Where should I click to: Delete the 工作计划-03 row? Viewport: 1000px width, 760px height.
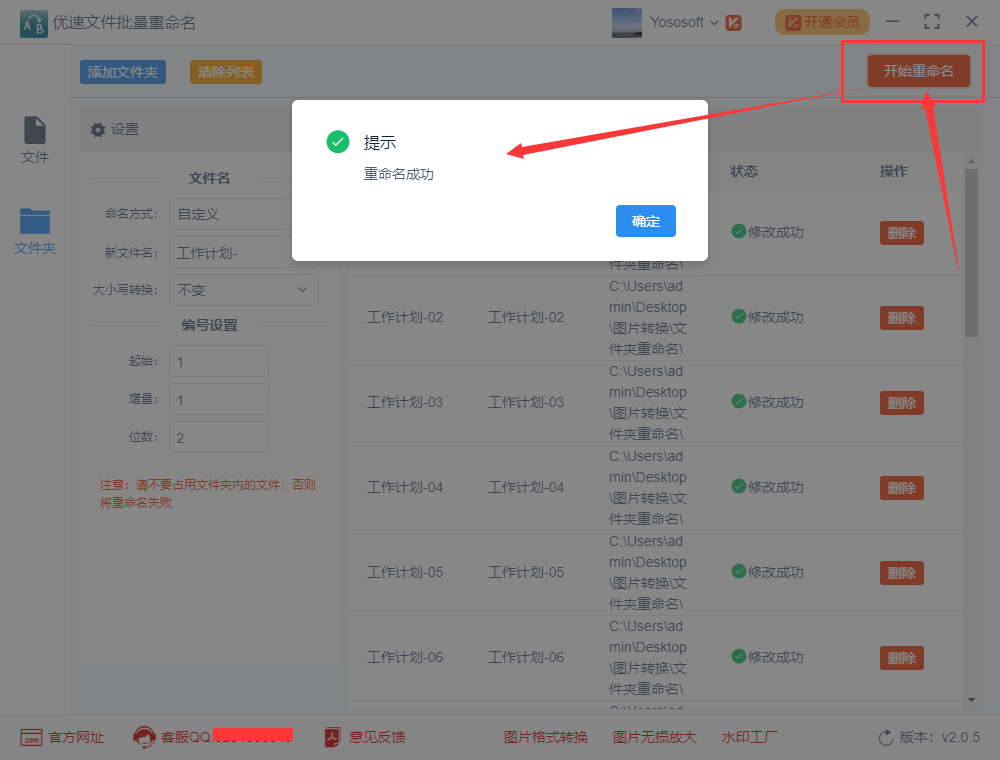pos(902,403)
